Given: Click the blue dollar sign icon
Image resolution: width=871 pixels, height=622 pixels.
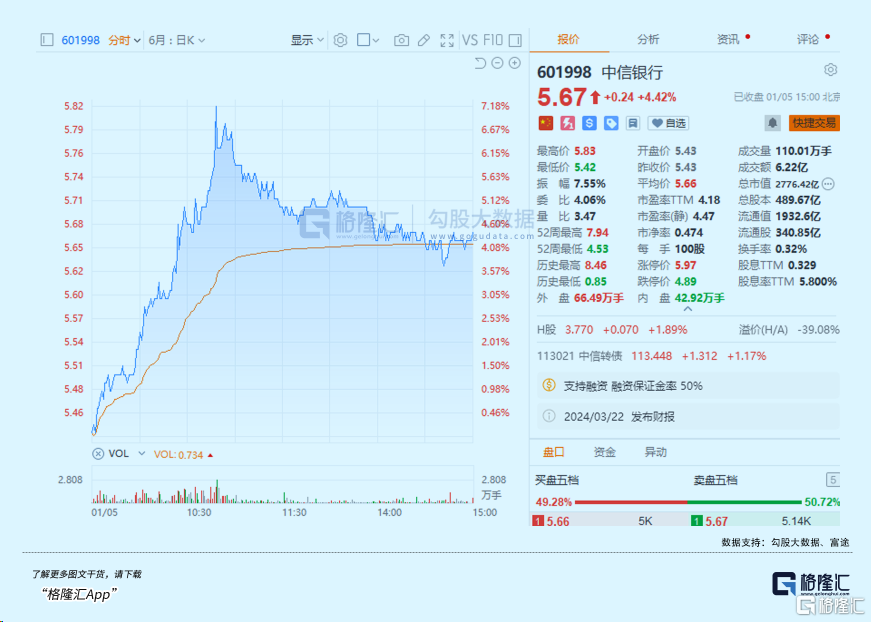Looking at the screenshot, I should click(589, 123).
